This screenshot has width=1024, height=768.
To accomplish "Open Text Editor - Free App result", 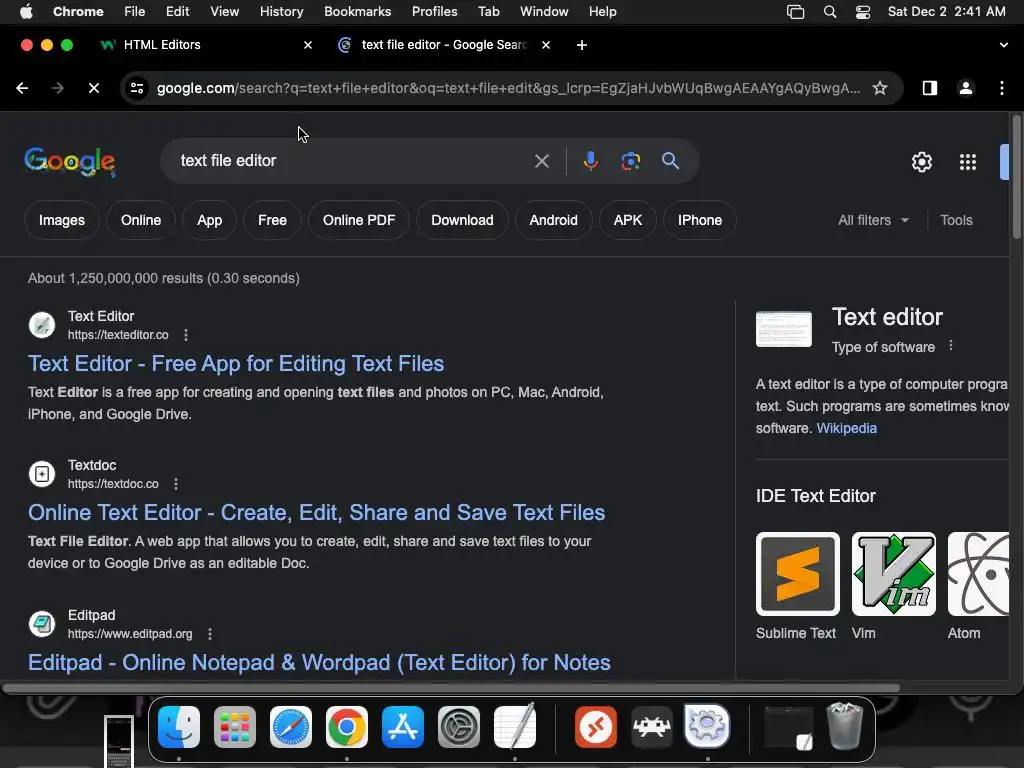I will click(x=236, y=364).
